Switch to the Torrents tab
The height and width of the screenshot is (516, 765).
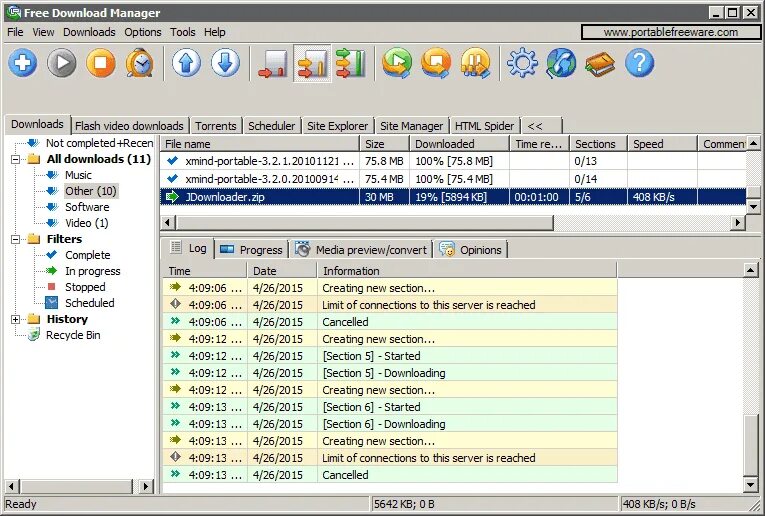[216, 126]
